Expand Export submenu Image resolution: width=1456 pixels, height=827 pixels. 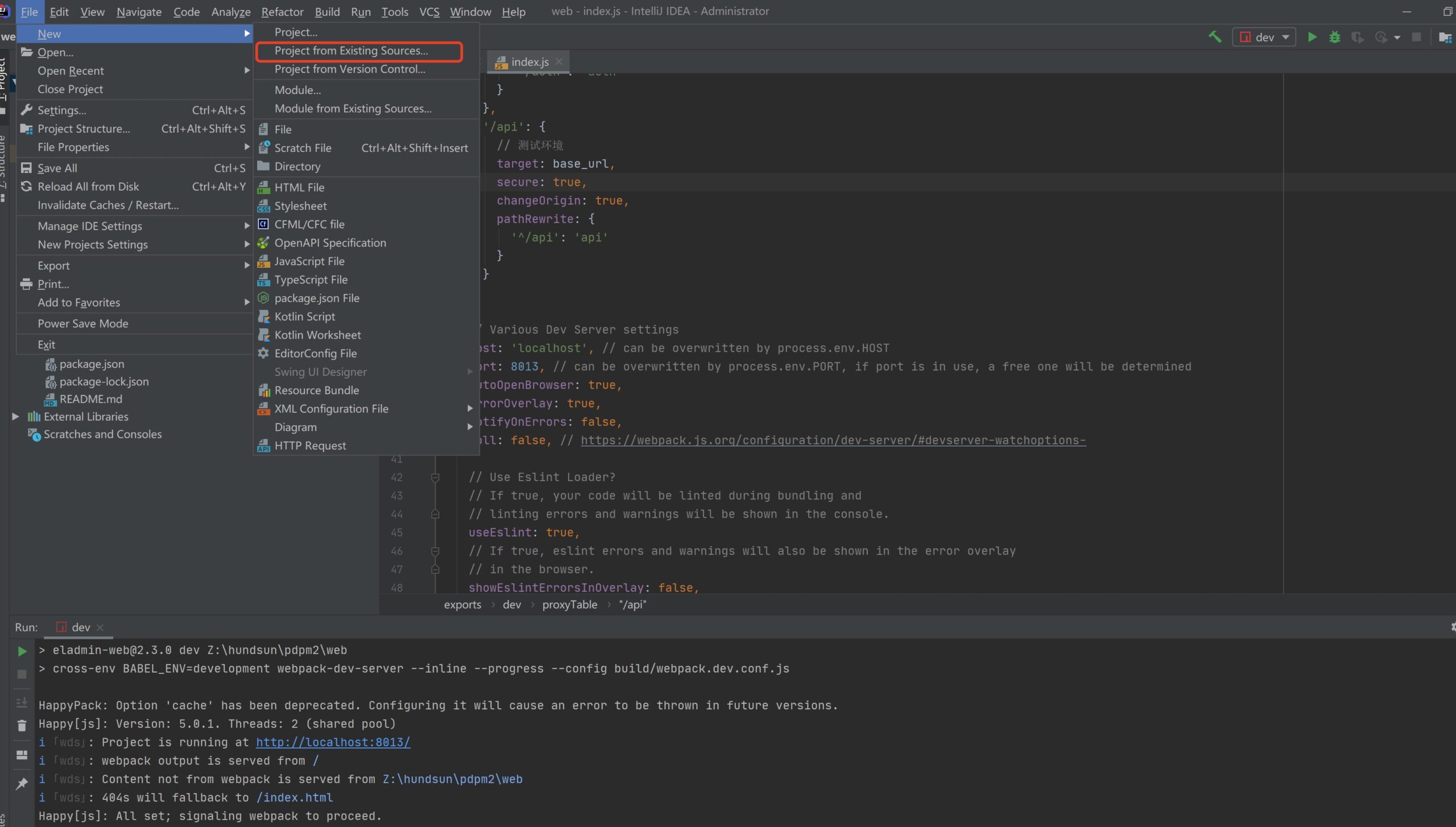134,265
